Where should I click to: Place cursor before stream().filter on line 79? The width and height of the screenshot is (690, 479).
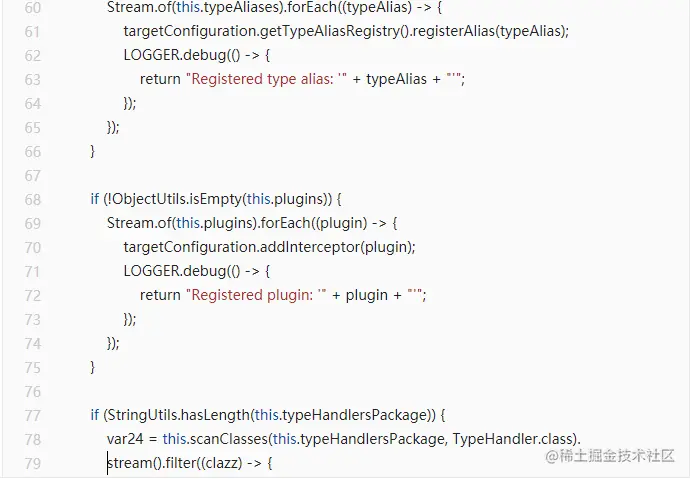pyautogui.click(x=108, y=463)
